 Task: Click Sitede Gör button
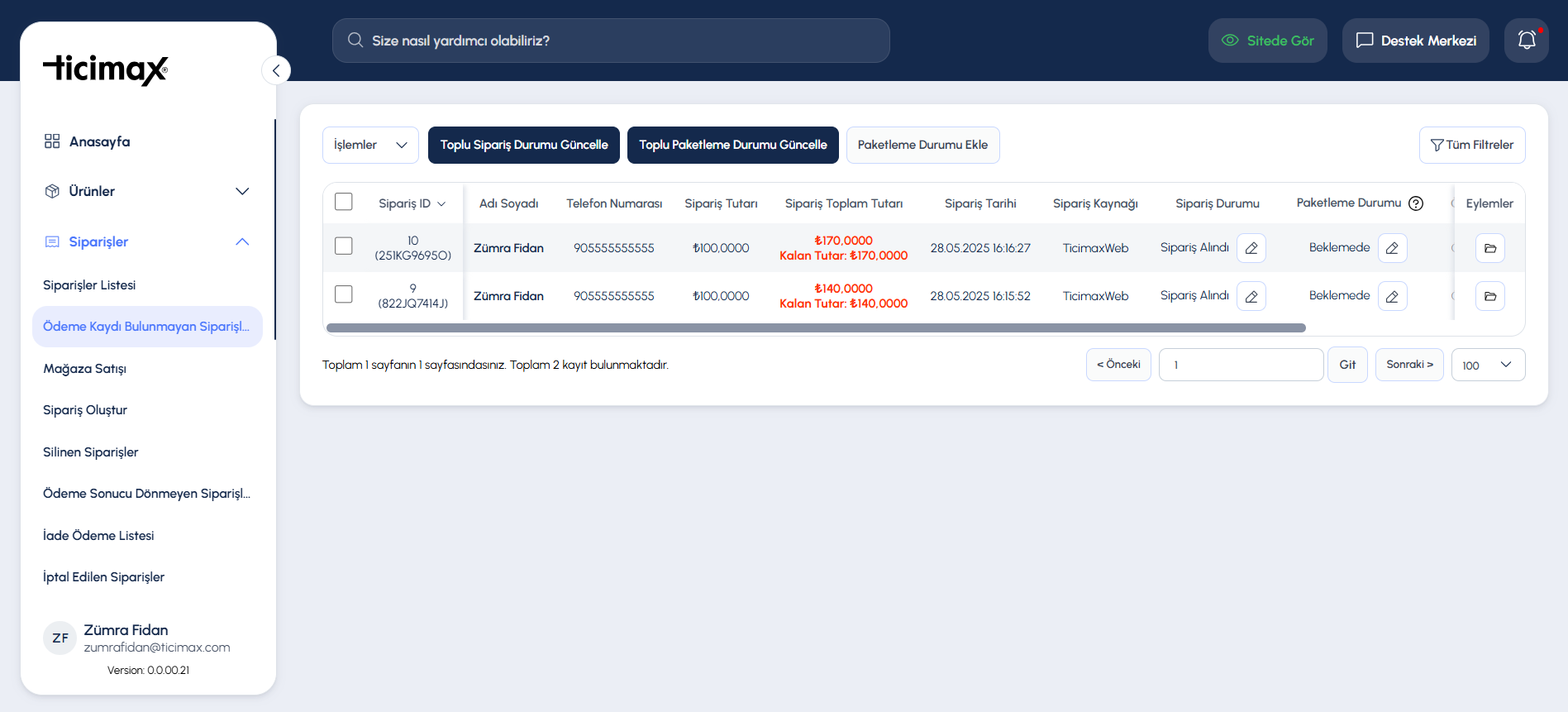pos(1268,41)
